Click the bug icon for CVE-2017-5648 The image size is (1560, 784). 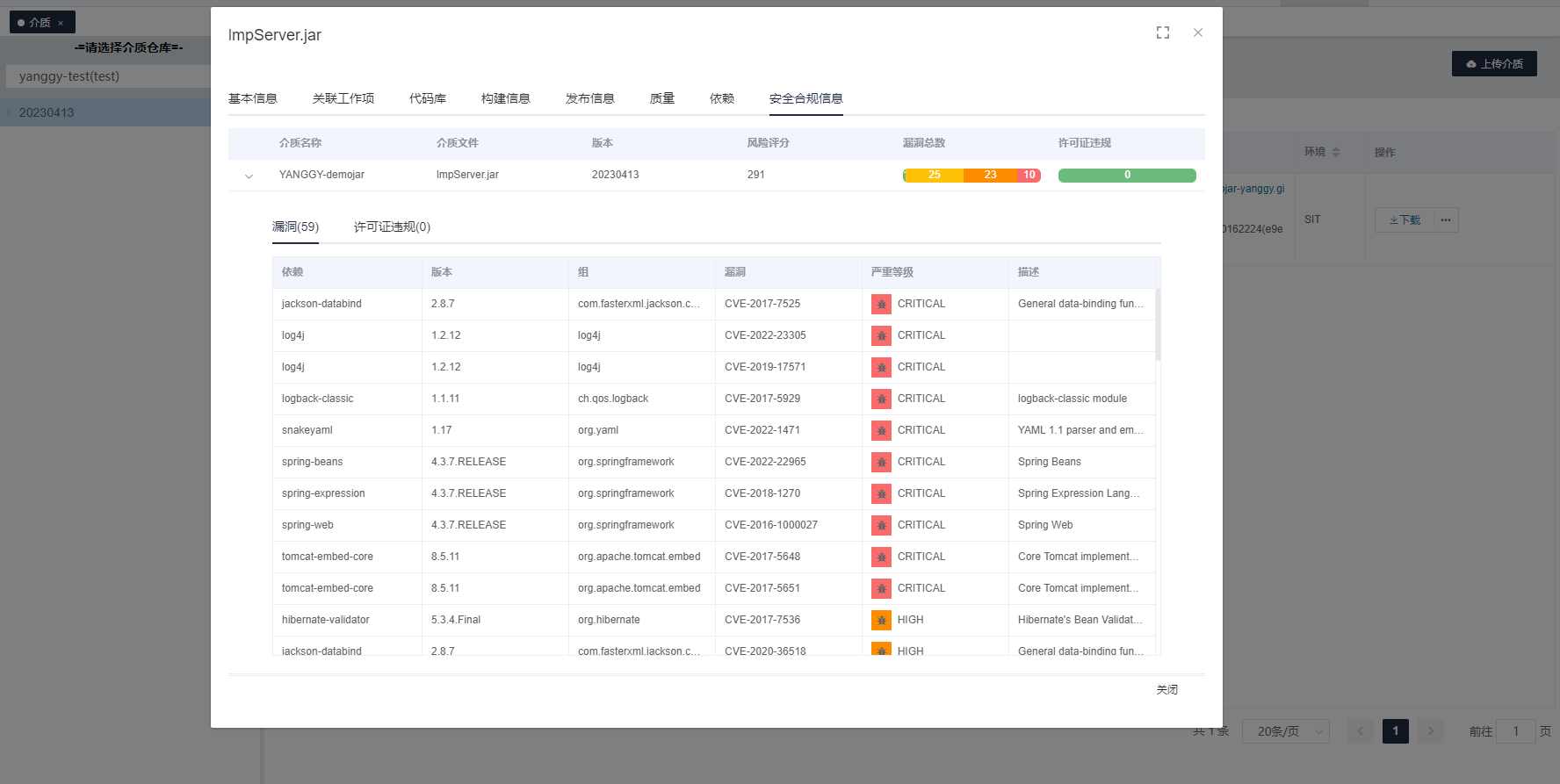pyautogui.click(x=881, y=557)
